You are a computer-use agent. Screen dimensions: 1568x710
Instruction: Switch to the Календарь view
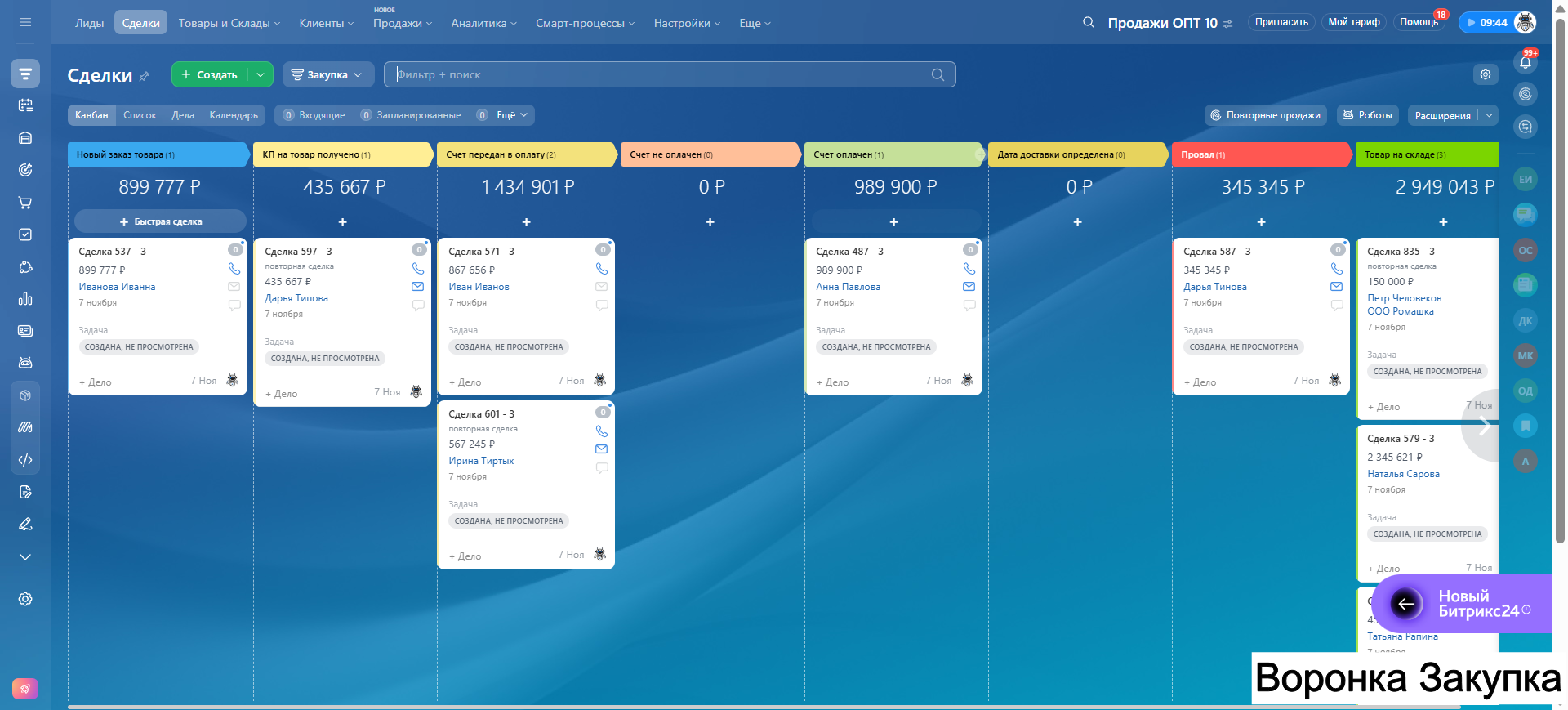[234, 115]
